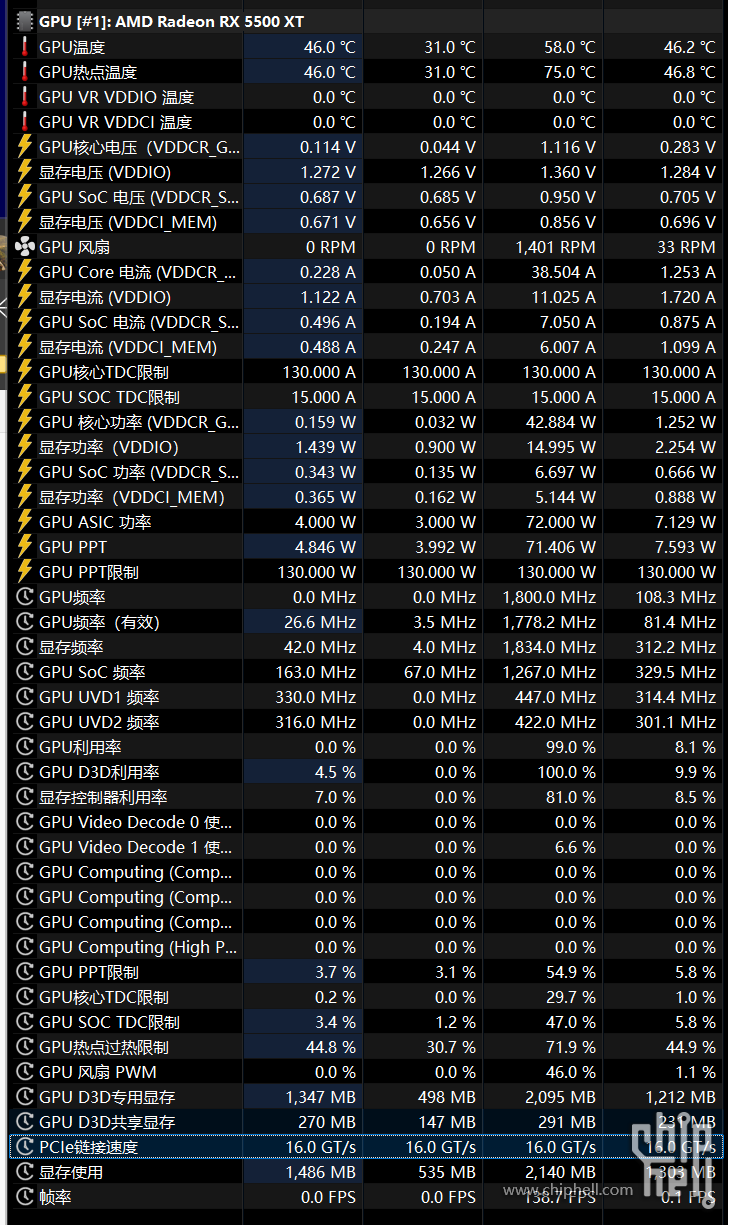Screen dimensions: 729x1225
Task: Click the lightning icon beside GPU ASIC 功率
Action: [x=25, y=521]
